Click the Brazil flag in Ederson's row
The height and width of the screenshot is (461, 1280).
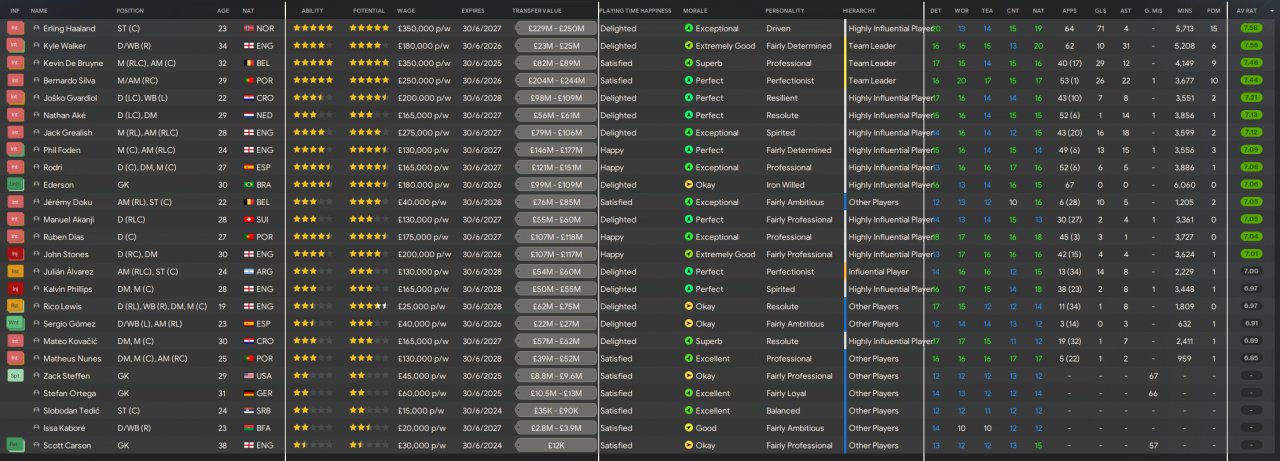pyautogui.click(x=249, y=185)
